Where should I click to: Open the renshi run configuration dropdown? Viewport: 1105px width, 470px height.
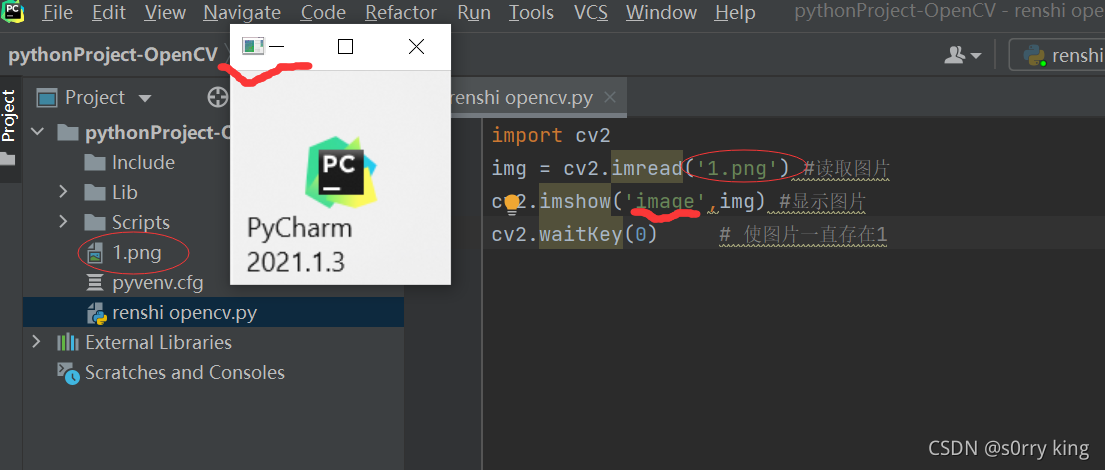coord(1057,55)
